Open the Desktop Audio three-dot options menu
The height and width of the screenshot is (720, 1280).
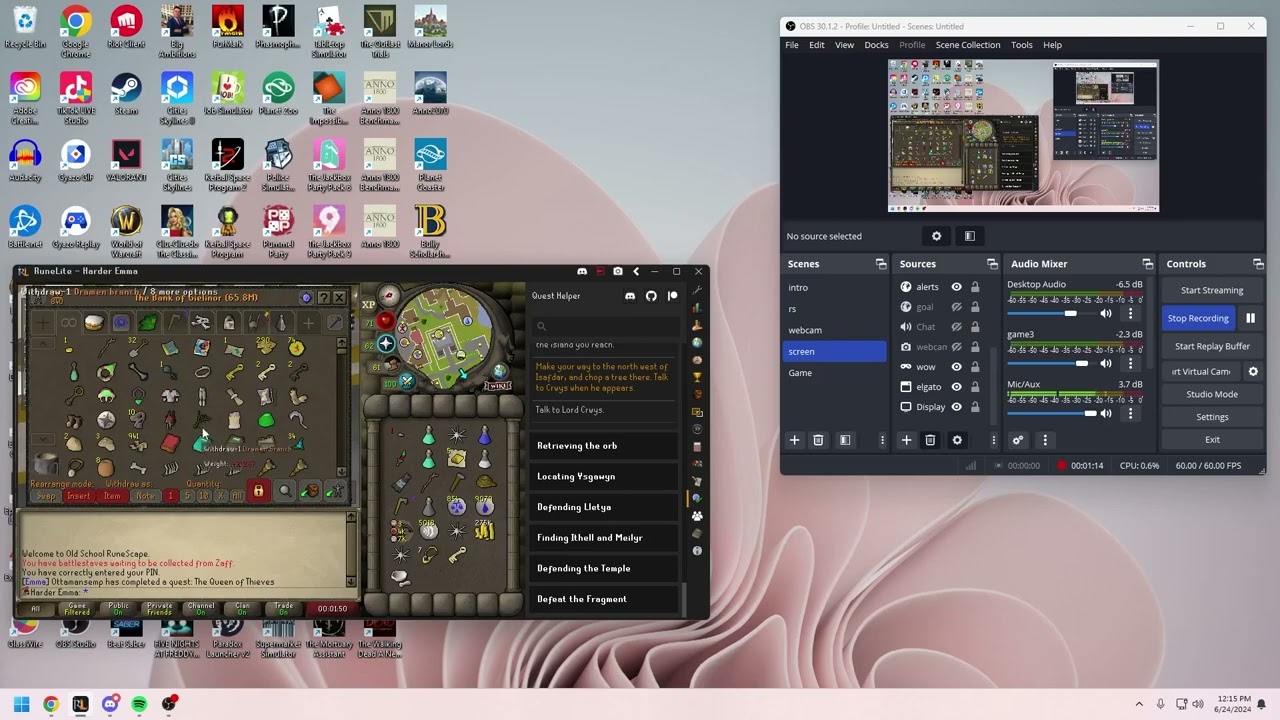tap(1131, 314)
